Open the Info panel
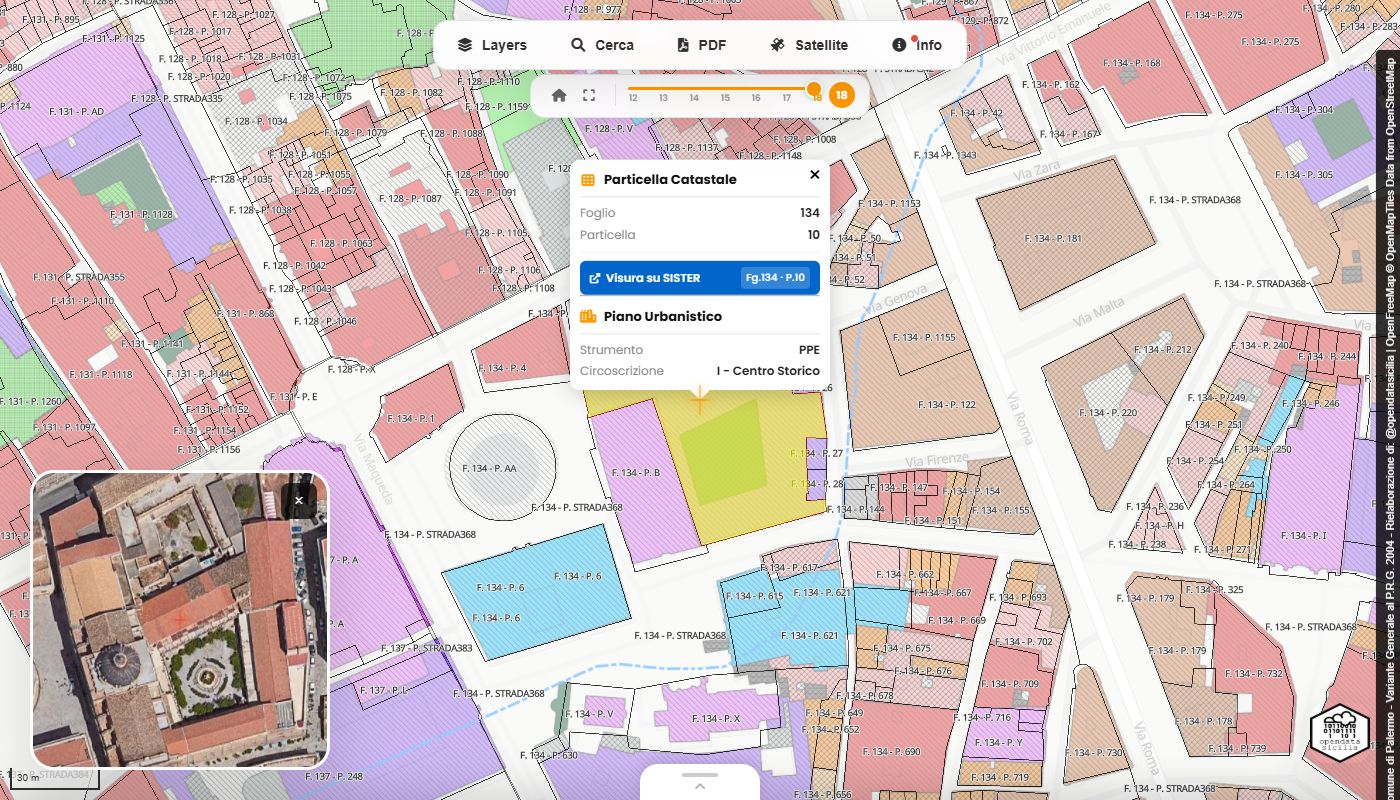This screenshot has width=1400, height=800. tap(917, 45)
